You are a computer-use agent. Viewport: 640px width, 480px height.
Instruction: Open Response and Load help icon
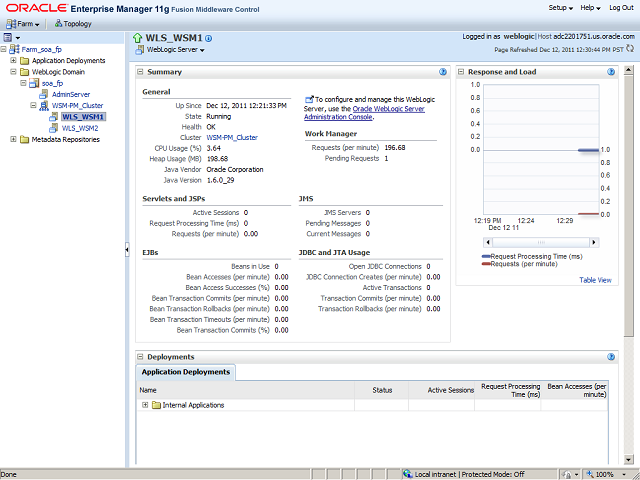(x=610, y=72)
